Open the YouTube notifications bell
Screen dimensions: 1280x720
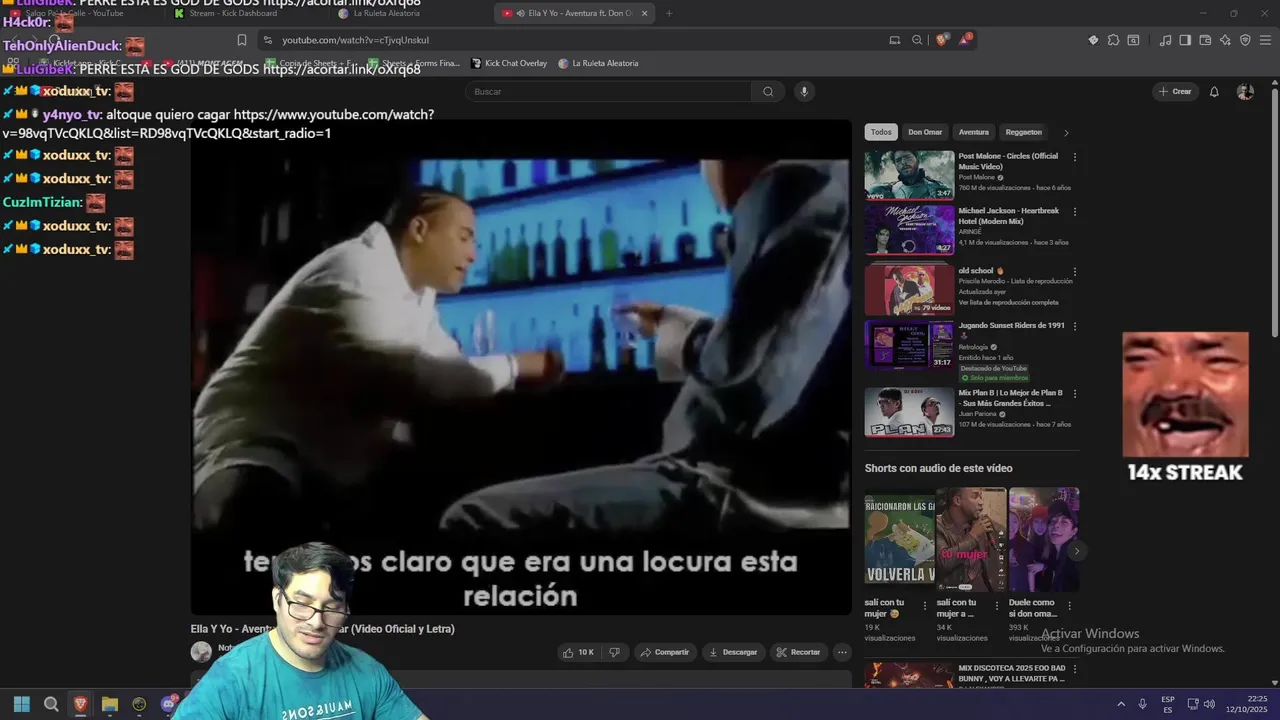[x=1214, y=91]
